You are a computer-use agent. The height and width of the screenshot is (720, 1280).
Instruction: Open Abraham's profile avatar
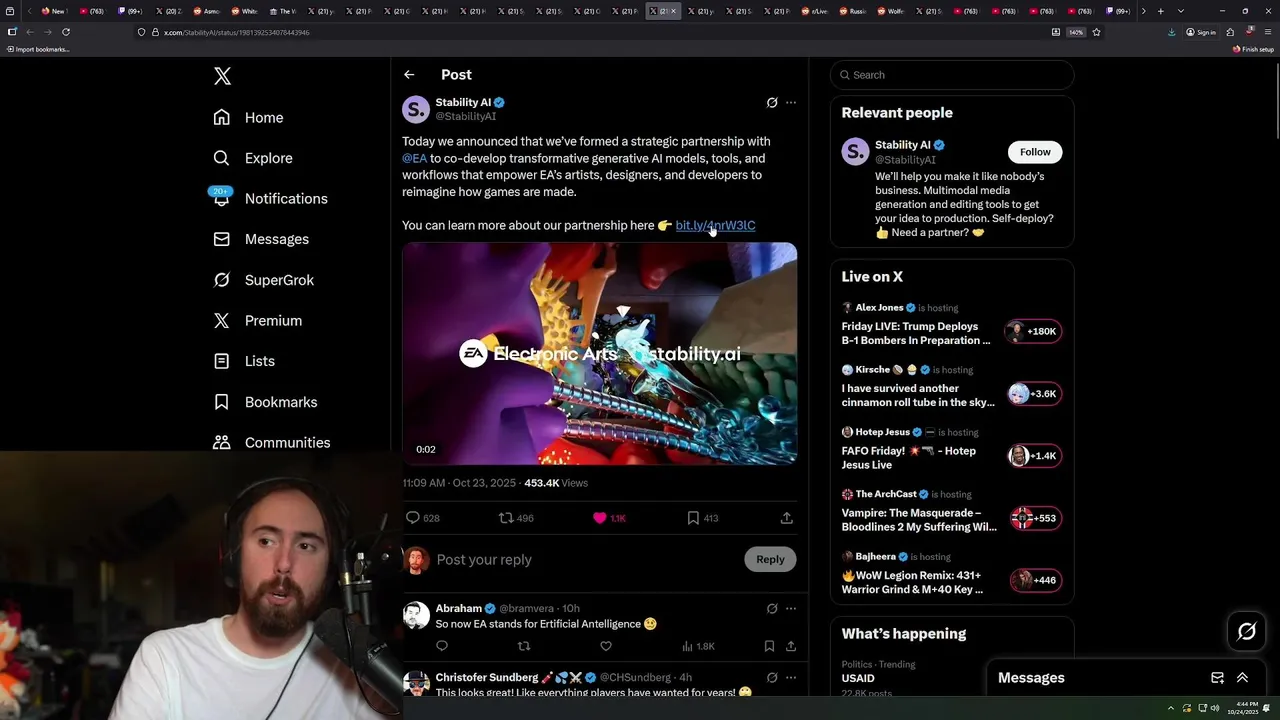(416, 615)
